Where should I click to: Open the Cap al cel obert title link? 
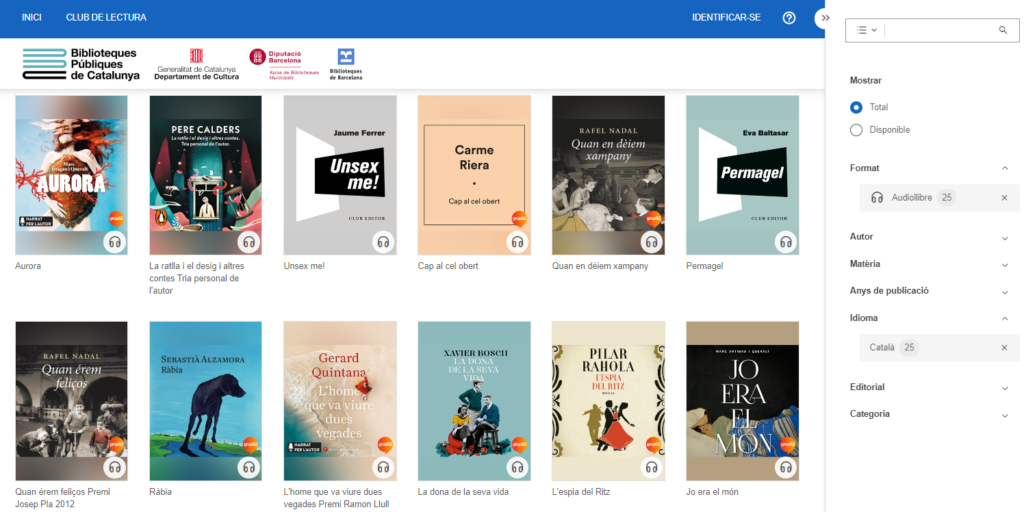coord(448,266)
